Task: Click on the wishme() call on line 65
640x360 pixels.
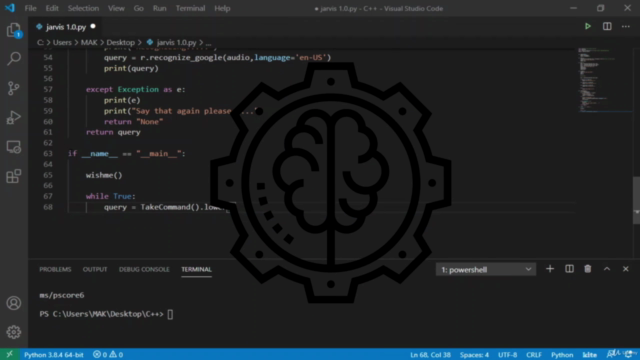Action: pyautogui.click(x=104, y=175)
